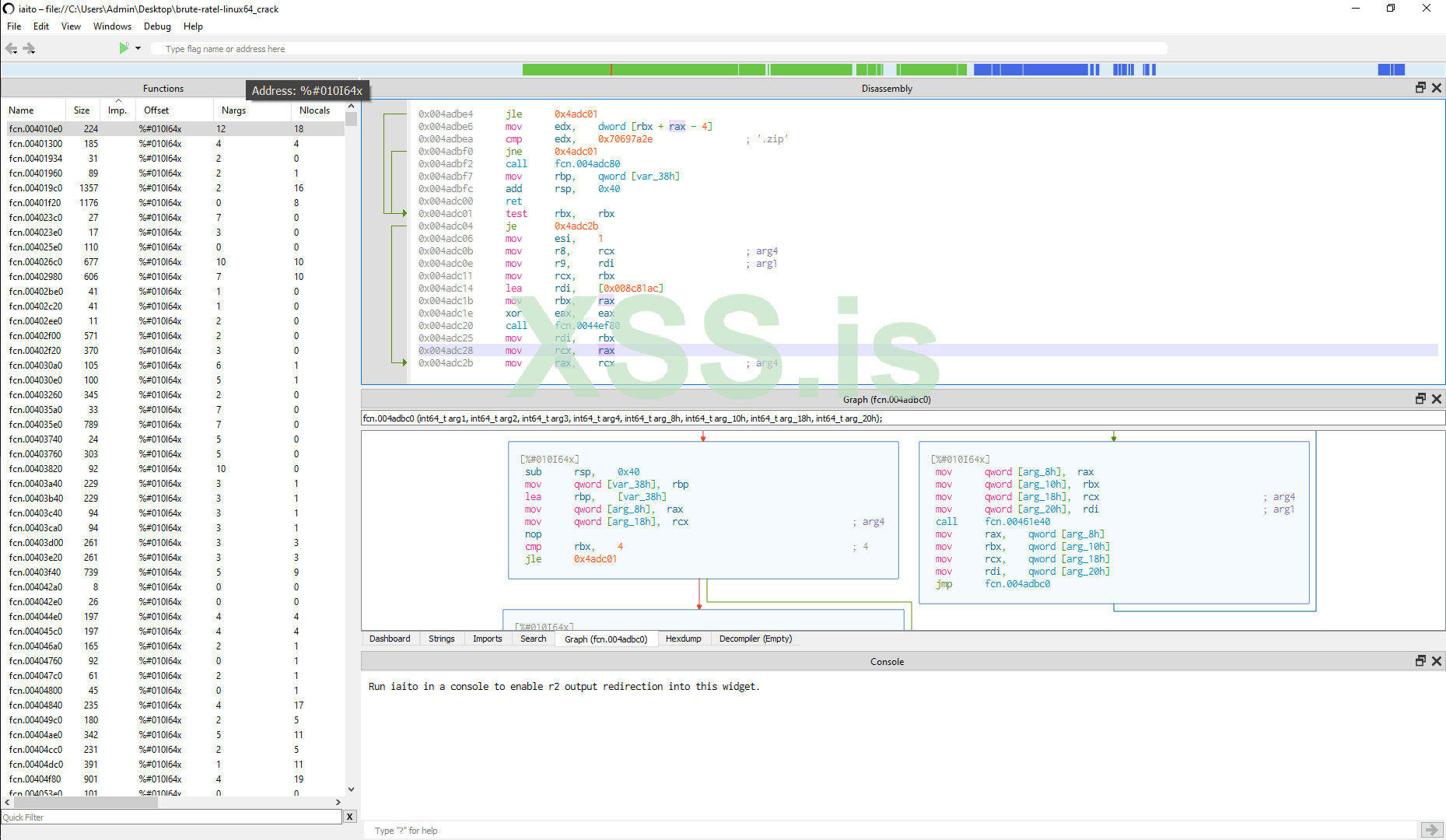Switch to the Strings tab
The width and height of the screenshot is (1446, 840).
coord(442,639)
